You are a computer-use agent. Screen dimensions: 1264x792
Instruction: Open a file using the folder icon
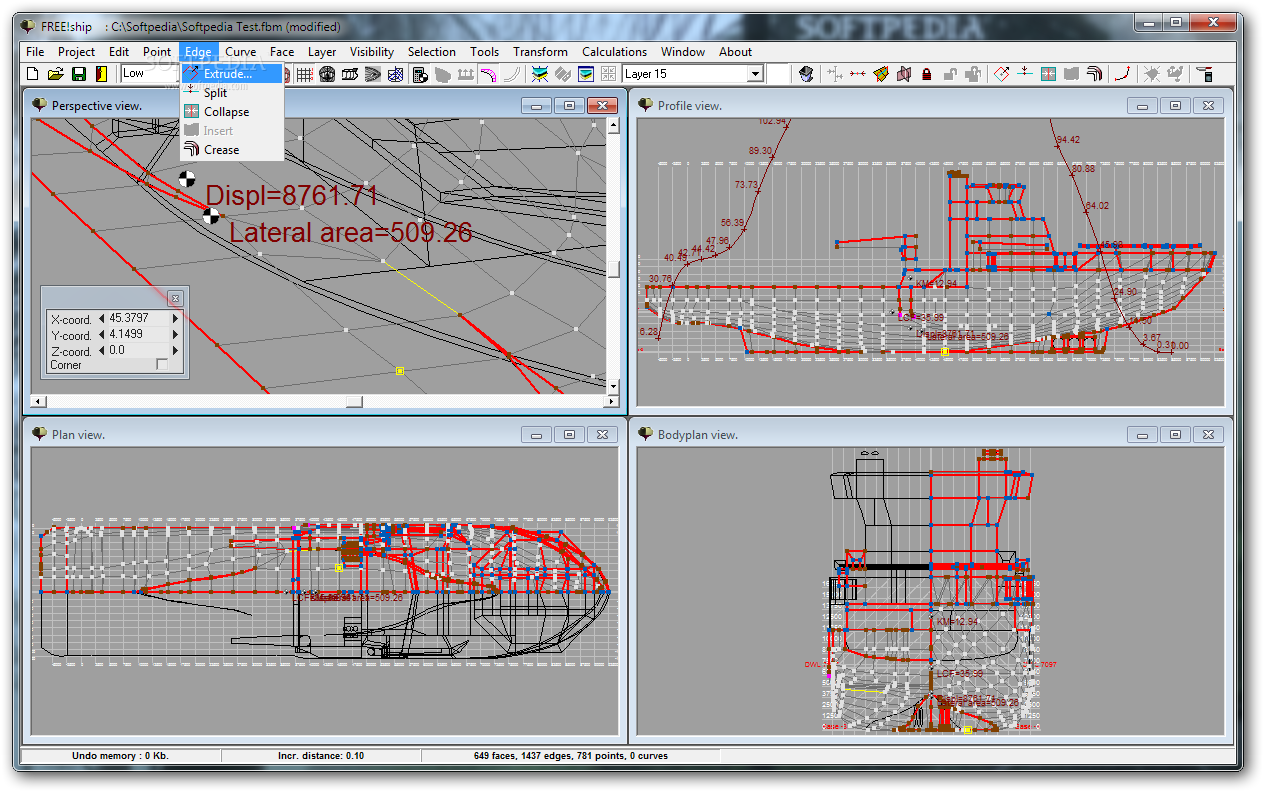coord(56,73)
